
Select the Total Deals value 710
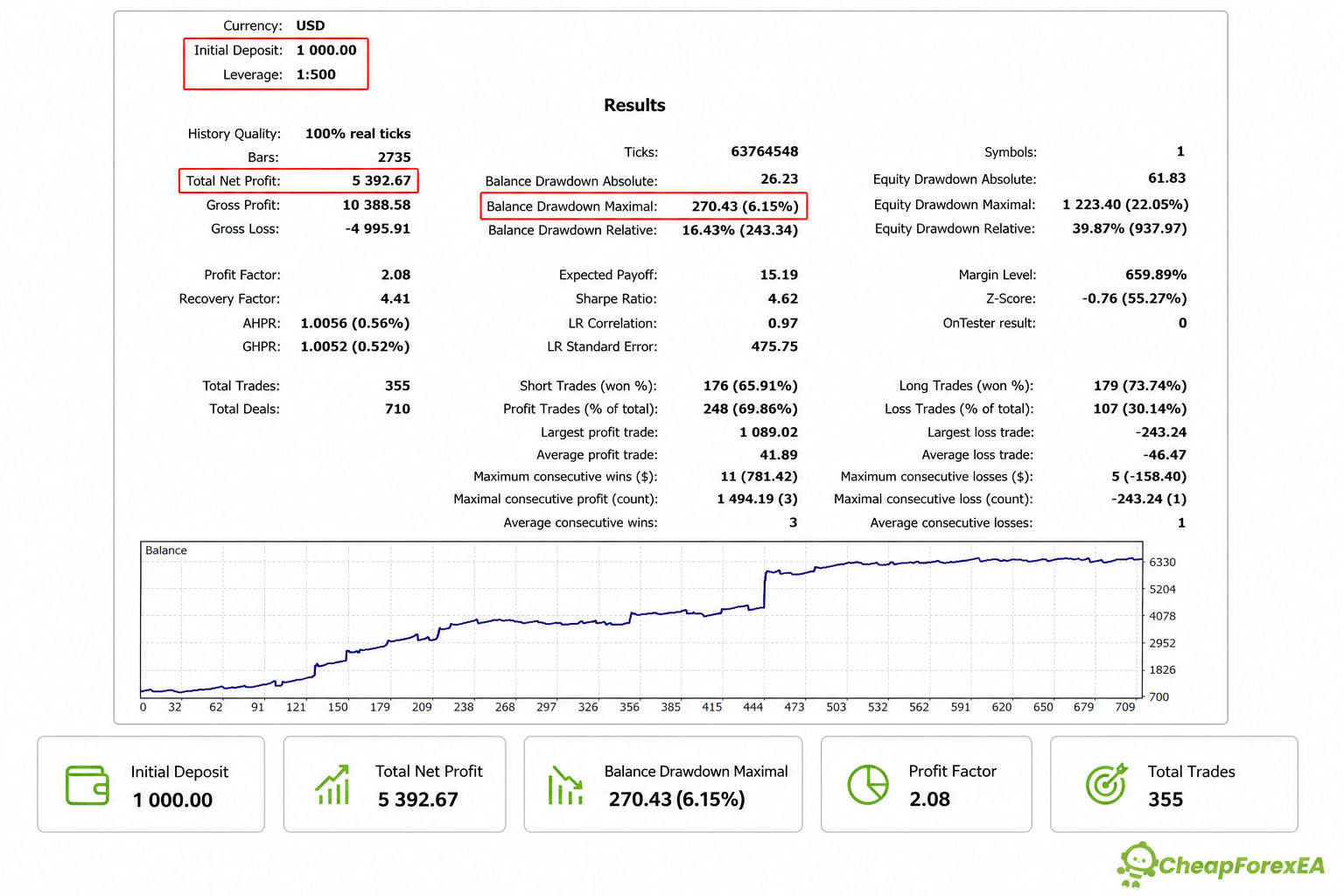(397, 409)
